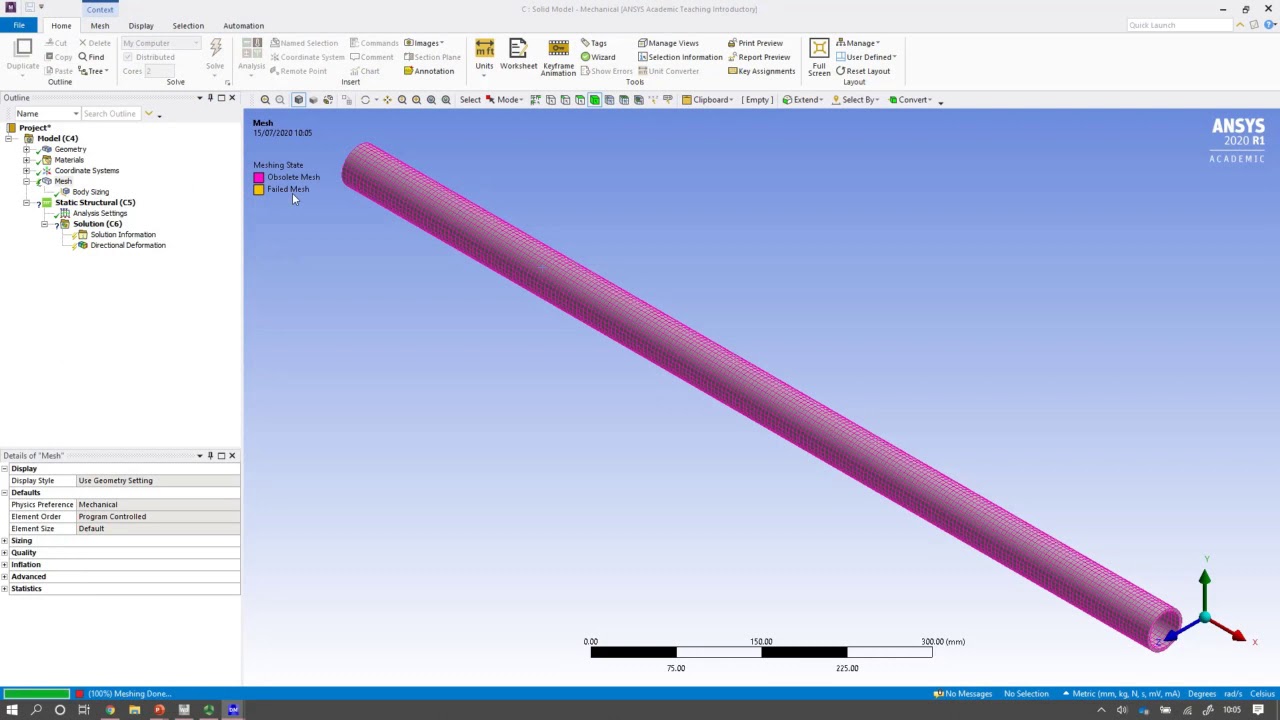Click Report Preview button

[759, 57]
